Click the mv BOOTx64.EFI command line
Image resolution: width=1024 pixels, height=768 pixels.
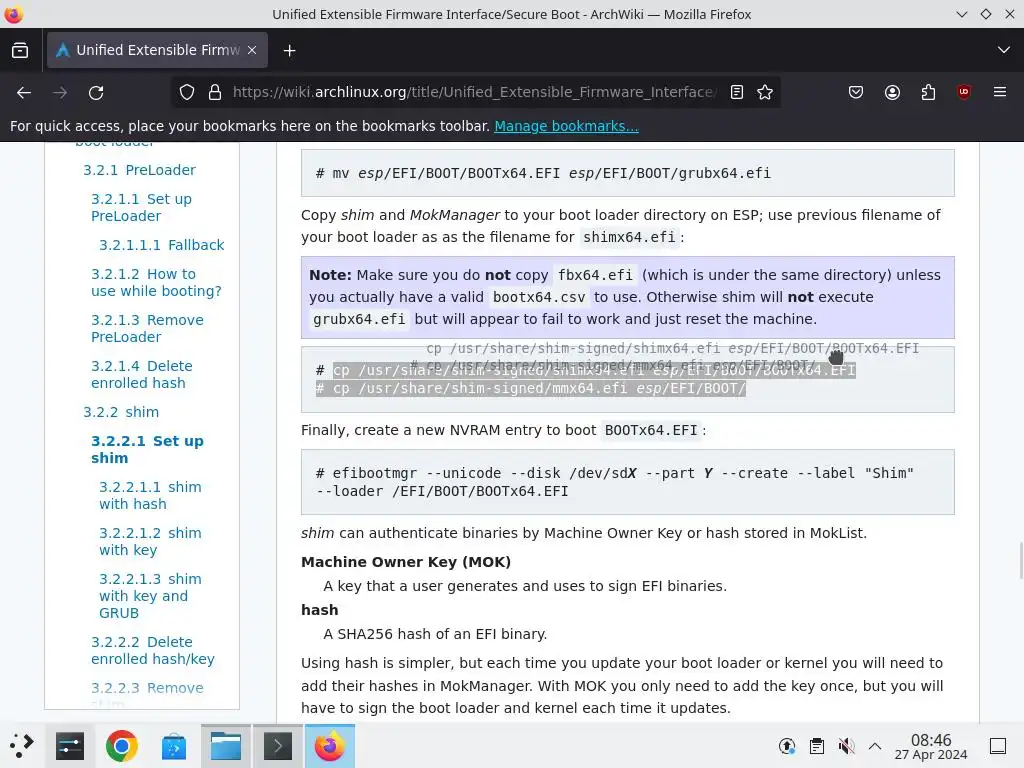click(543, 173)
